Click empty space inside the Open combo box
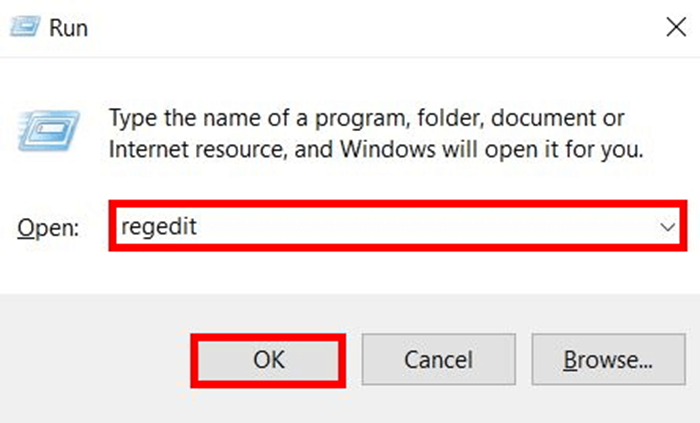This screenshot has width=700, height=423. point(420,227)
